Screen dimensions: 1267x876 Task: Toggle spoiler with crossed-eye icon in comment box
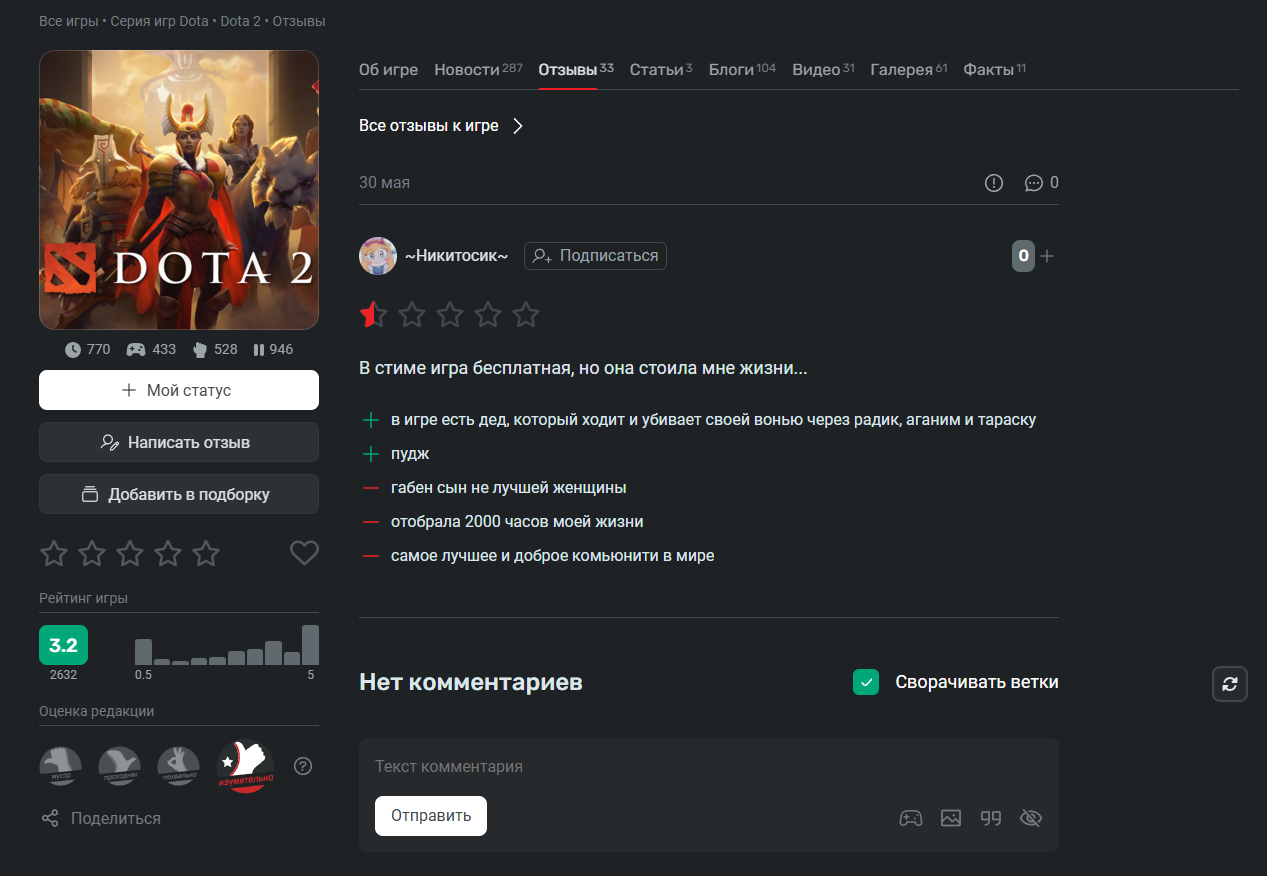(x=1031, y=818)
